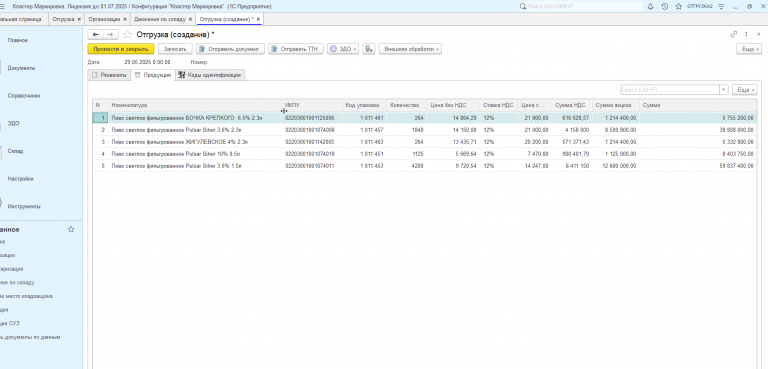This screenshot has height=369, width=768.
Task: Click the Записать button
Action: pos(175,49)
